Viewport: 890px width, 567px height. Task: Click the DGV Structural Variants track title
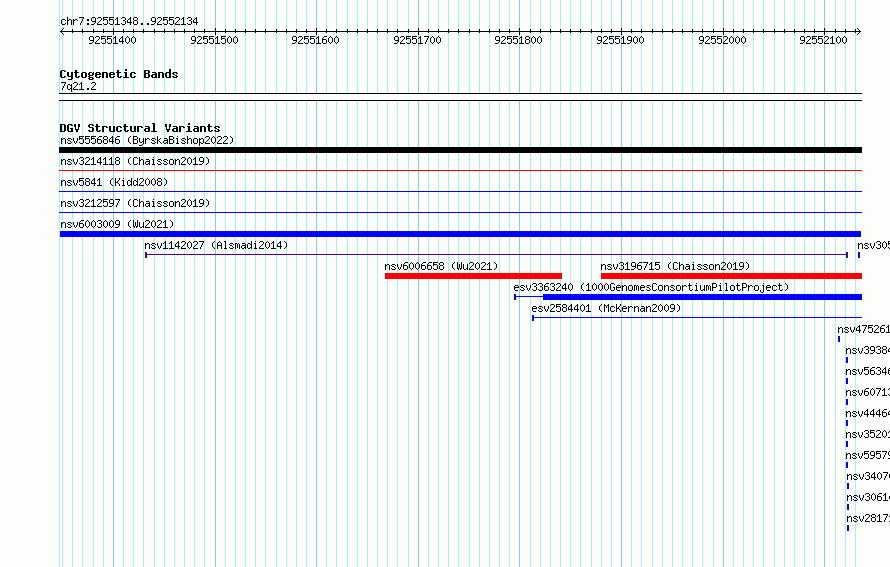140,128
